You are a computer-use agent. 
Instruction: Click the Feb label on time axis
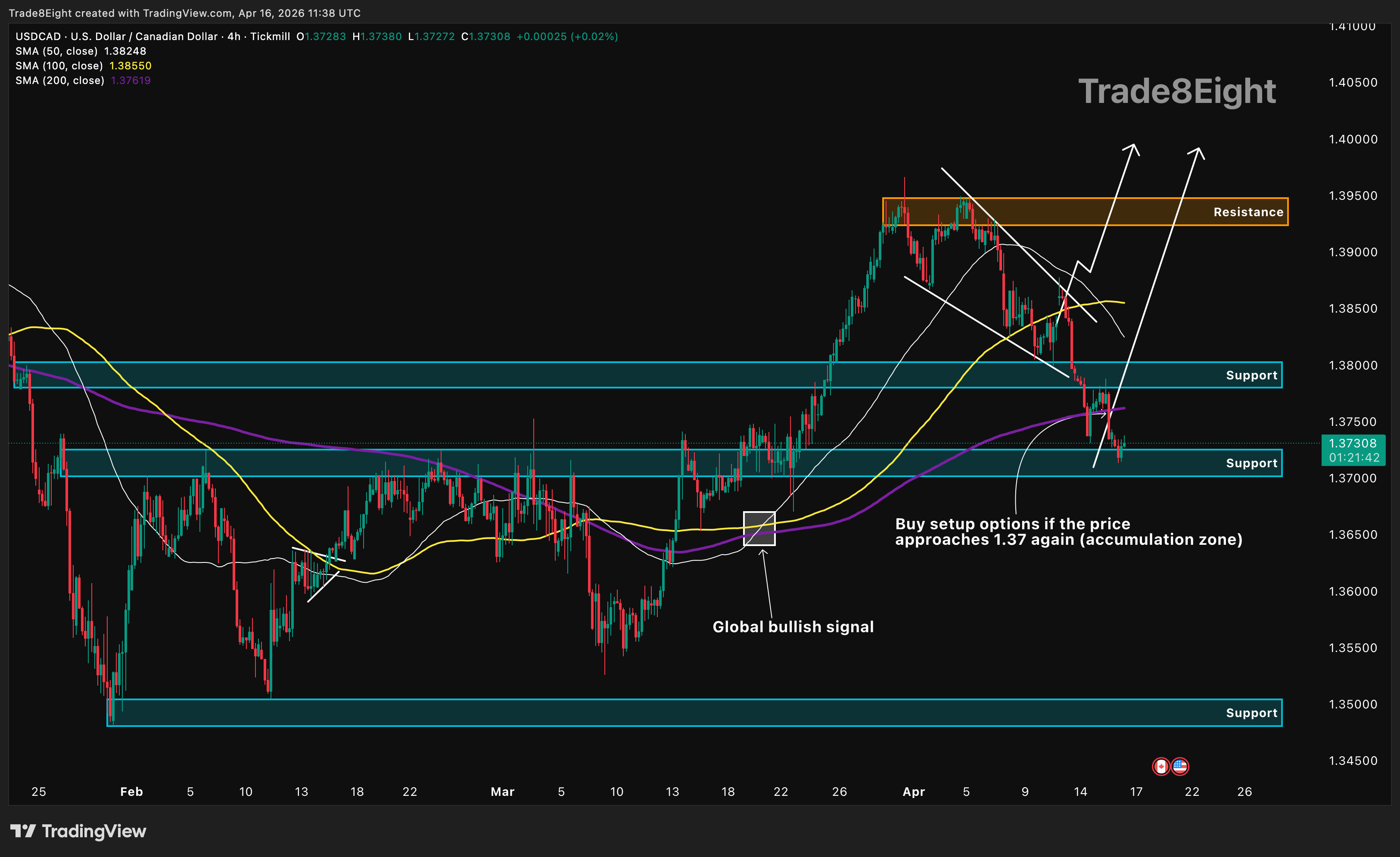point(131,792)
